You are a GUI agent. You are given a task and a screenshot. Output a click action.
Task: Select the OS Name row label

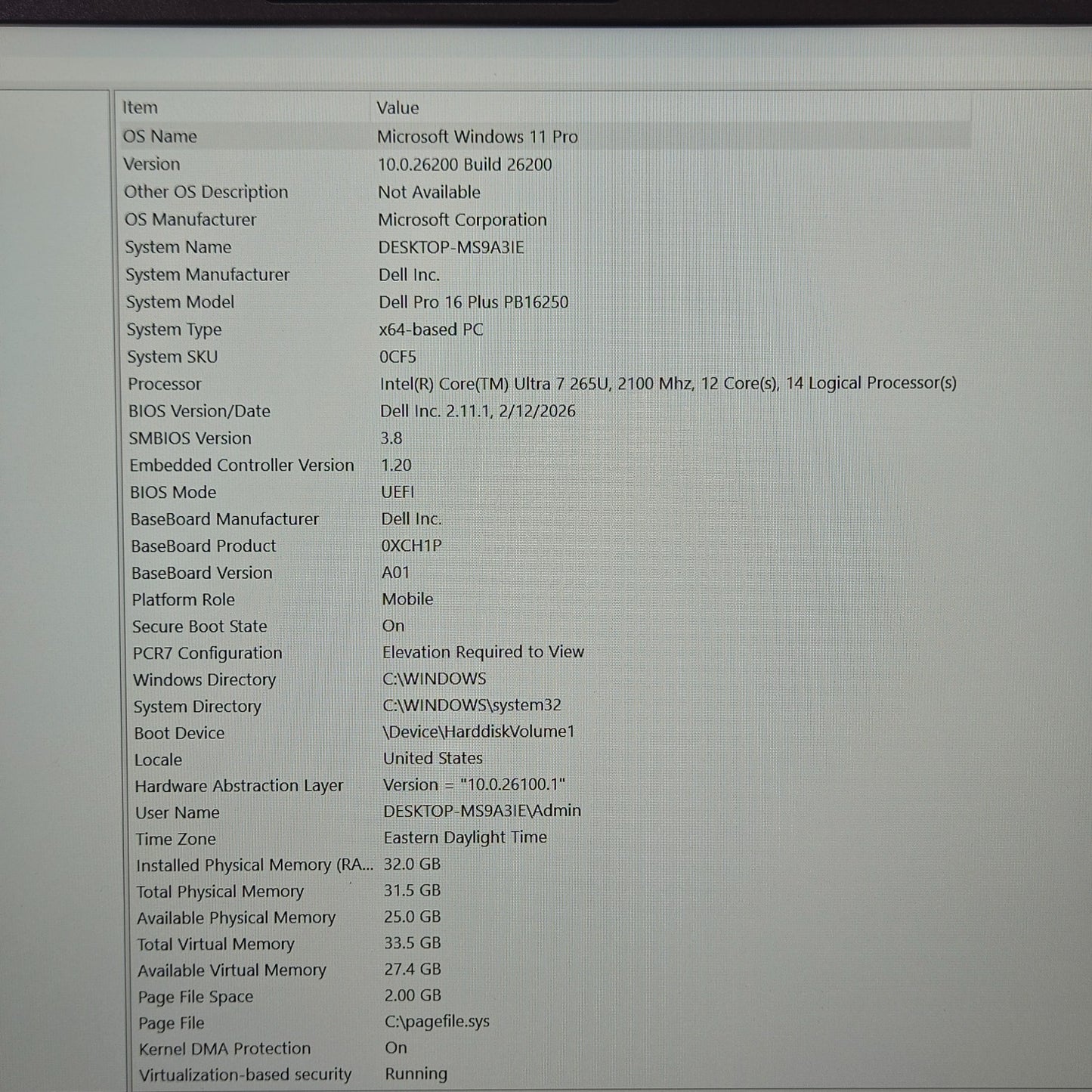159,137
